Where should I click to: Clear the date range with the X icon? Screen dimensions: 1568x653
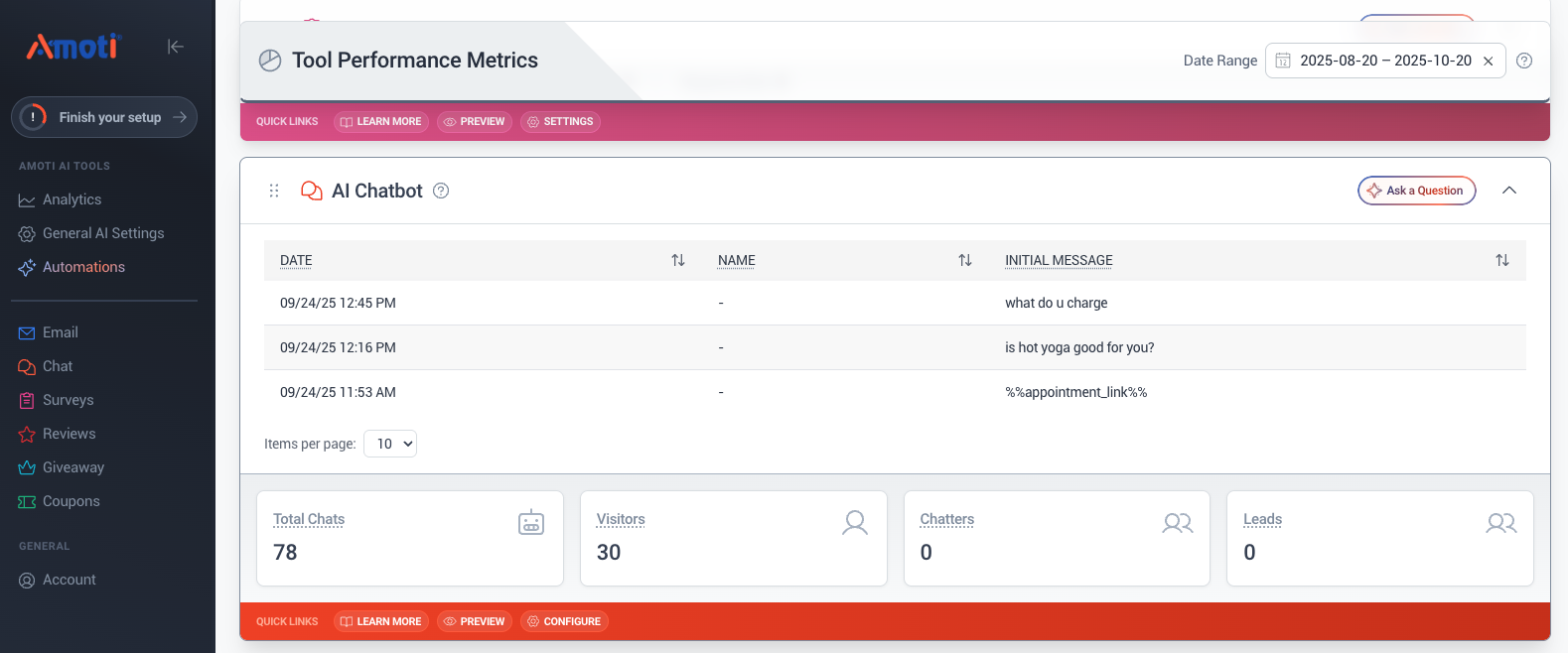1488,62
